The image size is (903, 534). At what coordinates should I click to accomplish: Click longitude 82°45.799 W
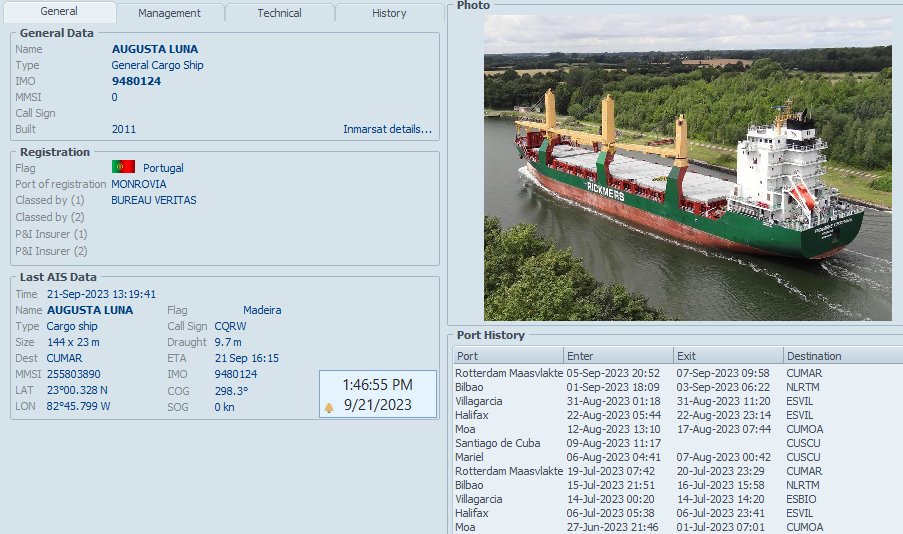(78, 406)
